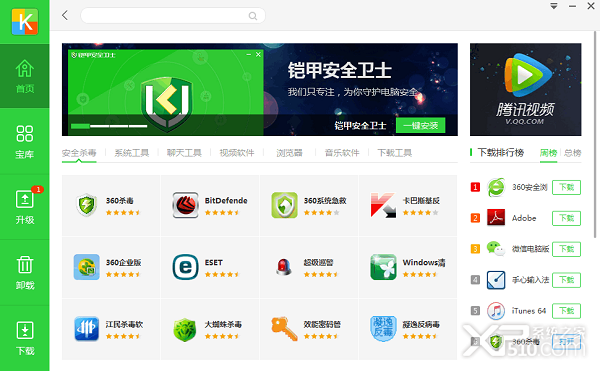Click the search magnifier icon

253,16
